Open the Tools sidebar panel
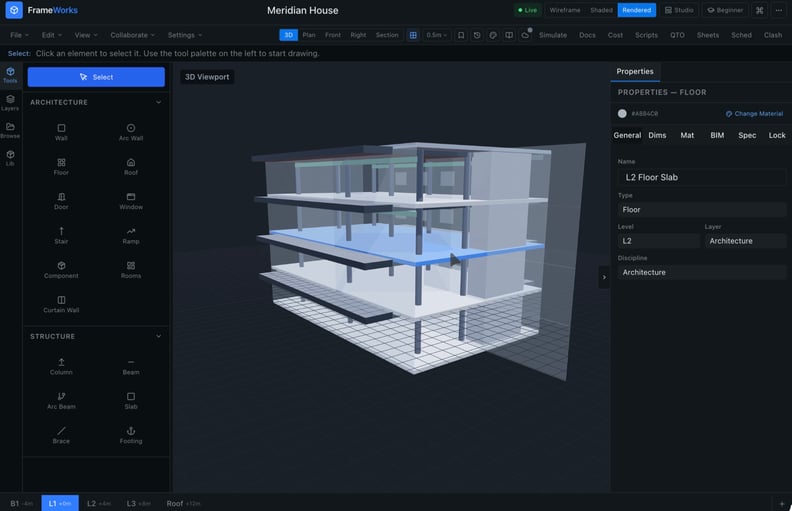Viewport: 792px width, 511px height. (x=10, y=75)
